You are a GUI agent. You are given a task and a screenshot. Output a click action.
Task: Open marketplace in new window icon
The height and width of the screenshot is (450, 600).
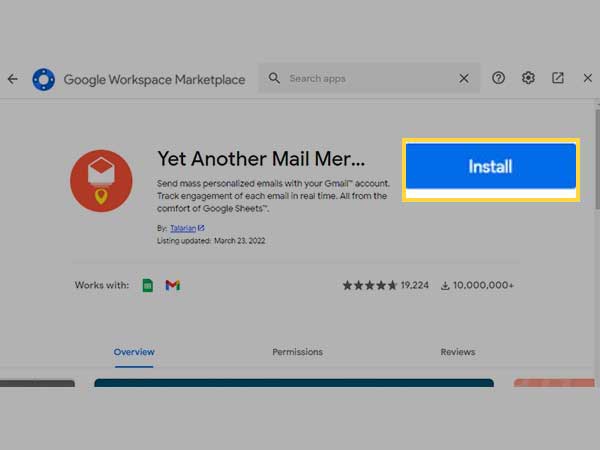click(558, 78)
